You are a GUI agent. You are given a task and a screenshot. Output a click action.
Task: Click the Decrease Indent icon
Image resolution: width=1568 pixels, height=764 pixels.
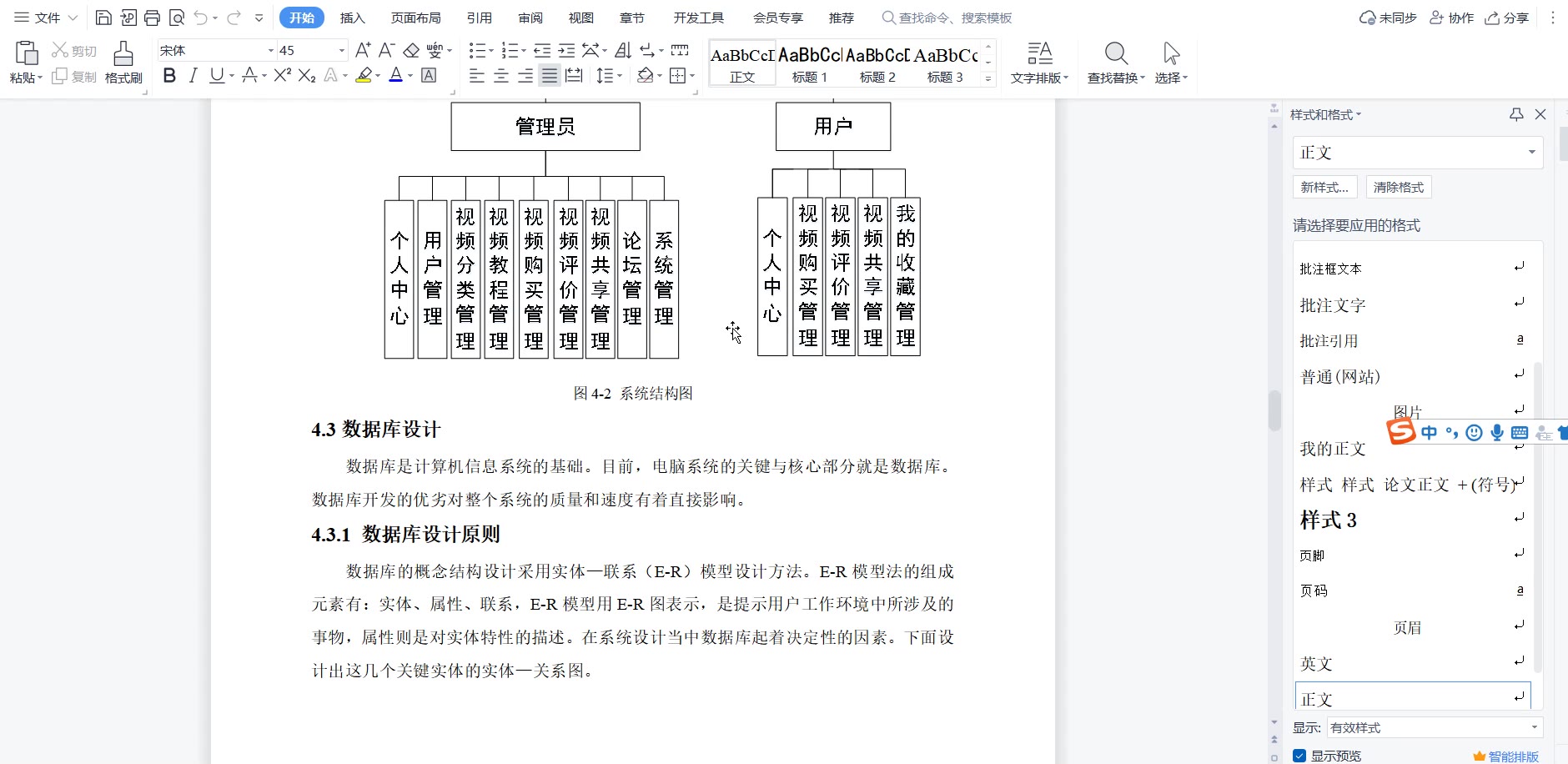pyautogui.click(x=542, y=50)
